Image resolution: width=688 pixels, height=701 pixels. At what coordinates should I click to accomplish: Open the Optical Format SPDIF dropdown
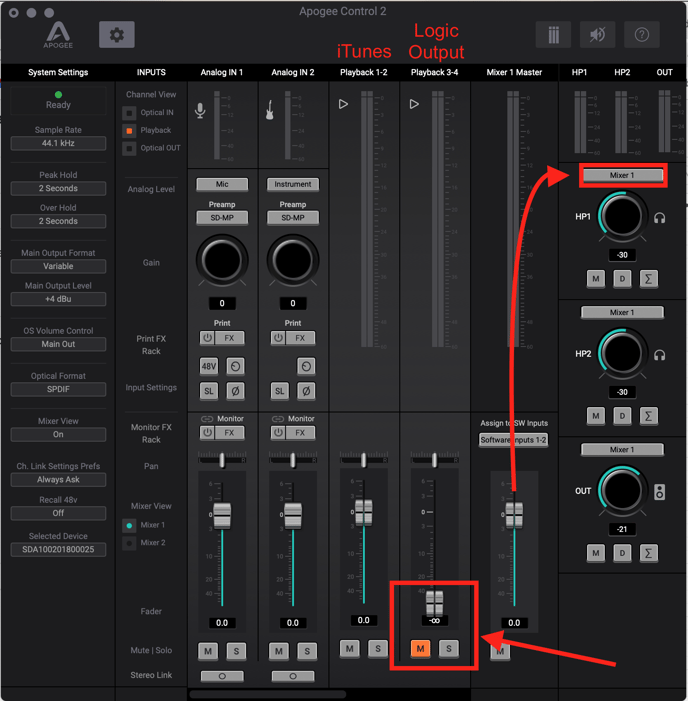click(x=58, y=389)
